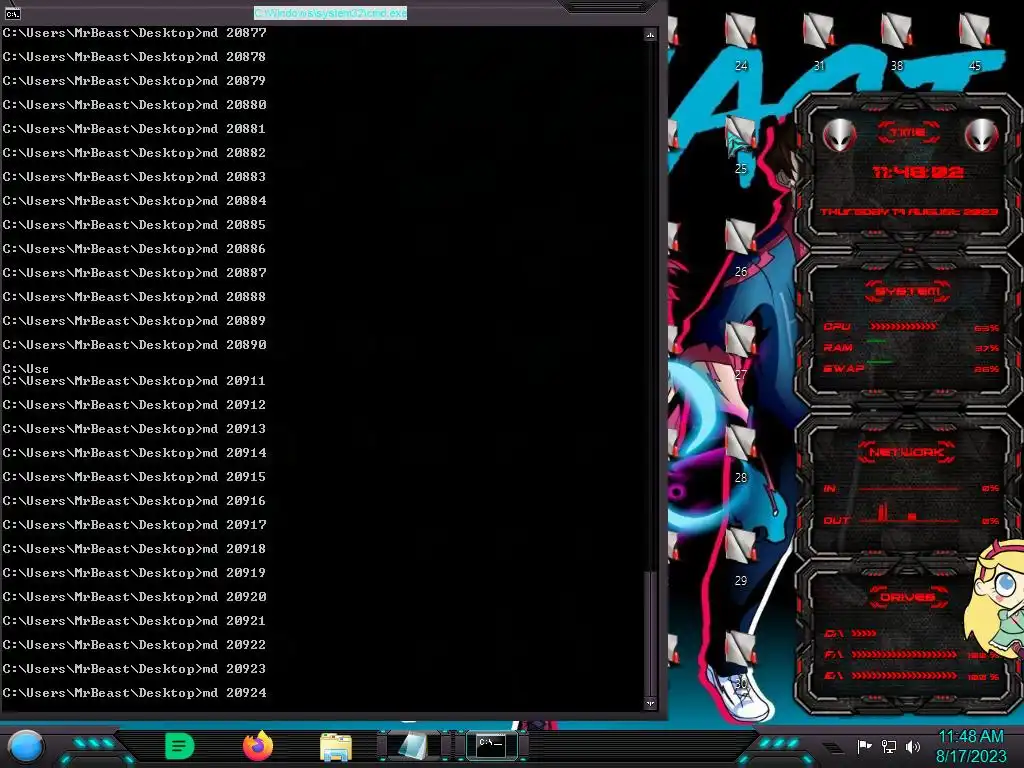Image resolution: width=1024 pixels, height=768 pixels.
Task: Click the TIME header on the widget
Action: 908,133
